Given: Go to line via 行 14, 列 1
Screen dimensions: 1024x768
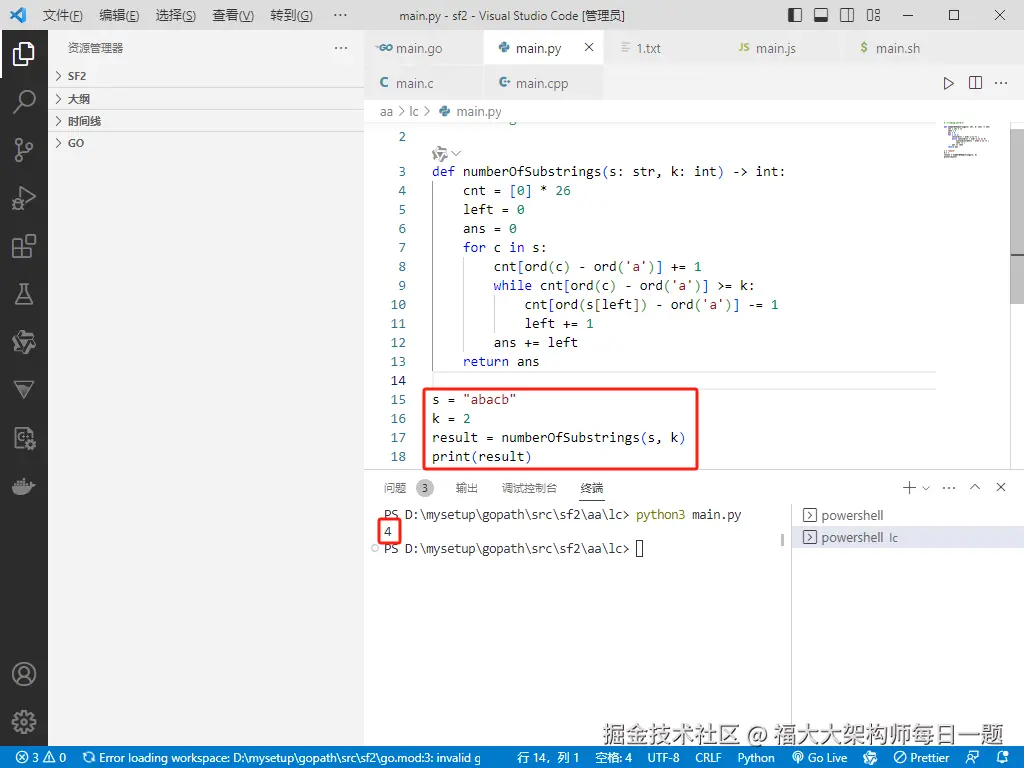Looking at the screenshot, I should coord(548,758).
